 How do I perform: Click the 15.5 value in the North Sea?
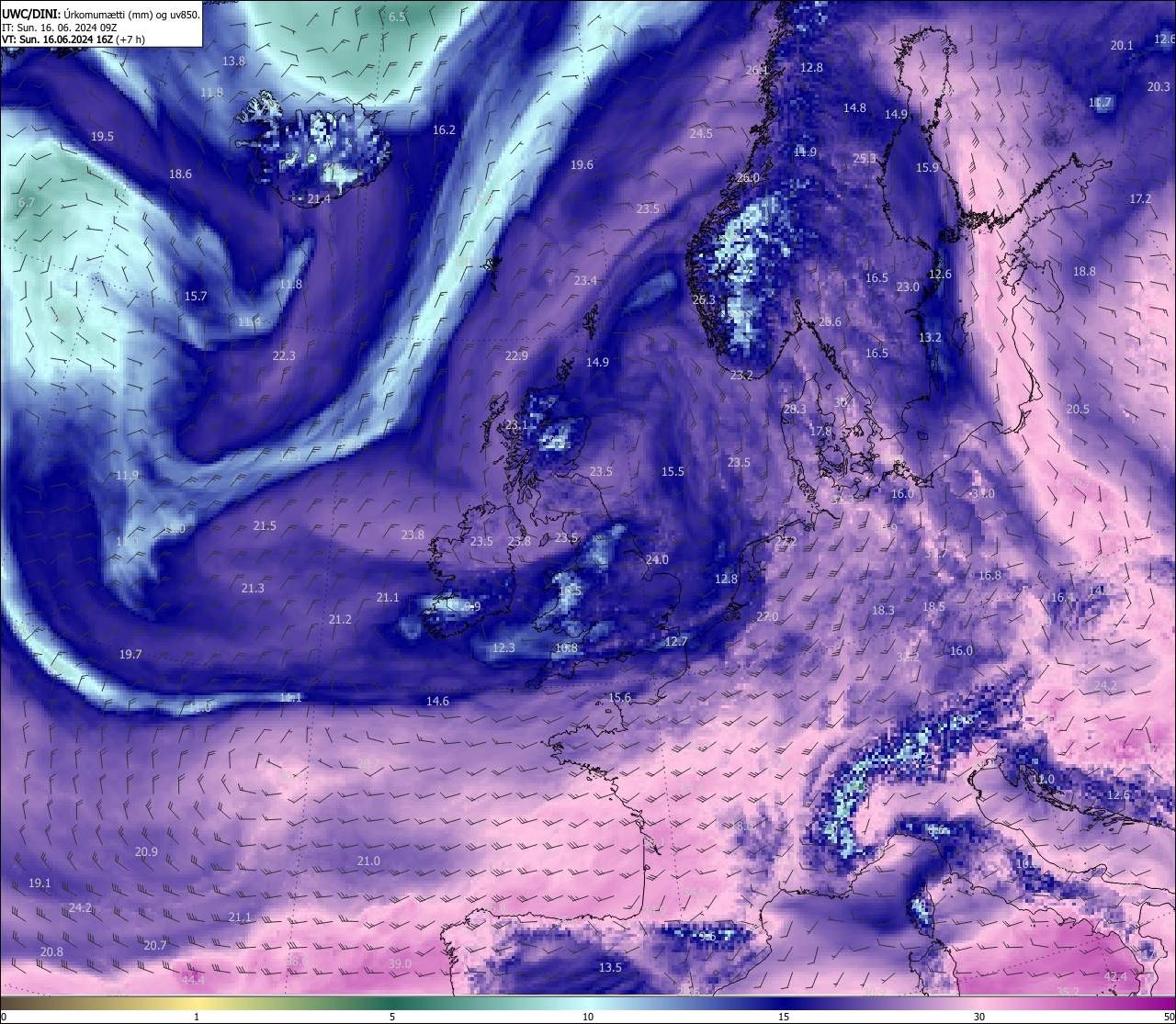coord(673,472)
